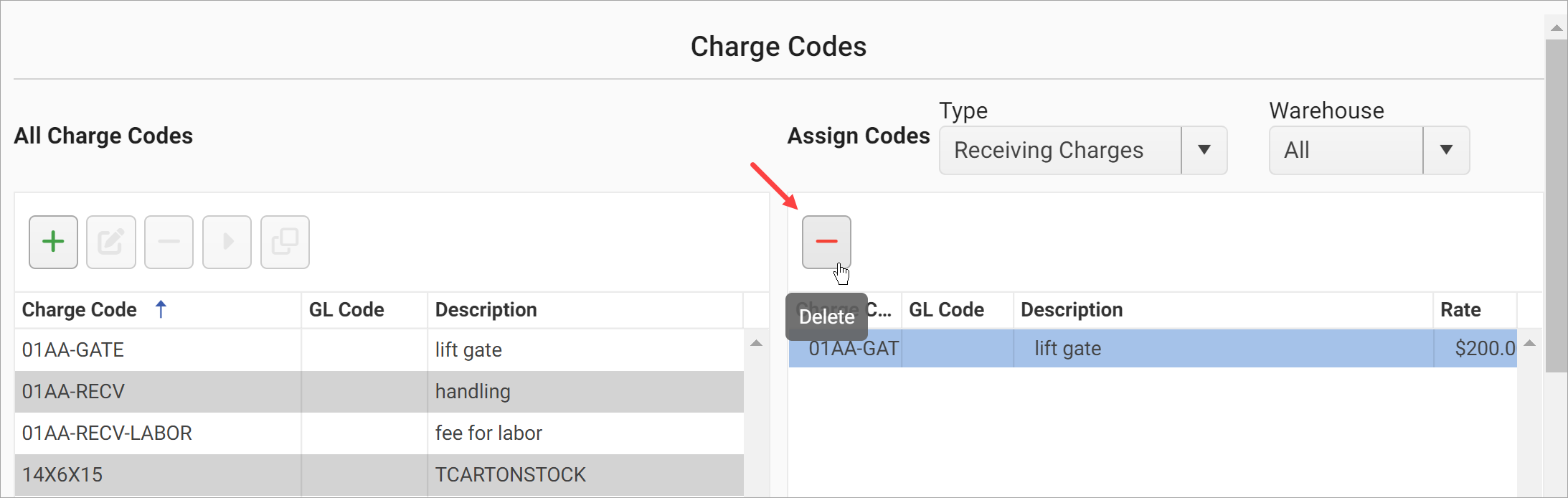Click the Charge Codes heading
Screen dimensions: 1568x498
point(778,46)
